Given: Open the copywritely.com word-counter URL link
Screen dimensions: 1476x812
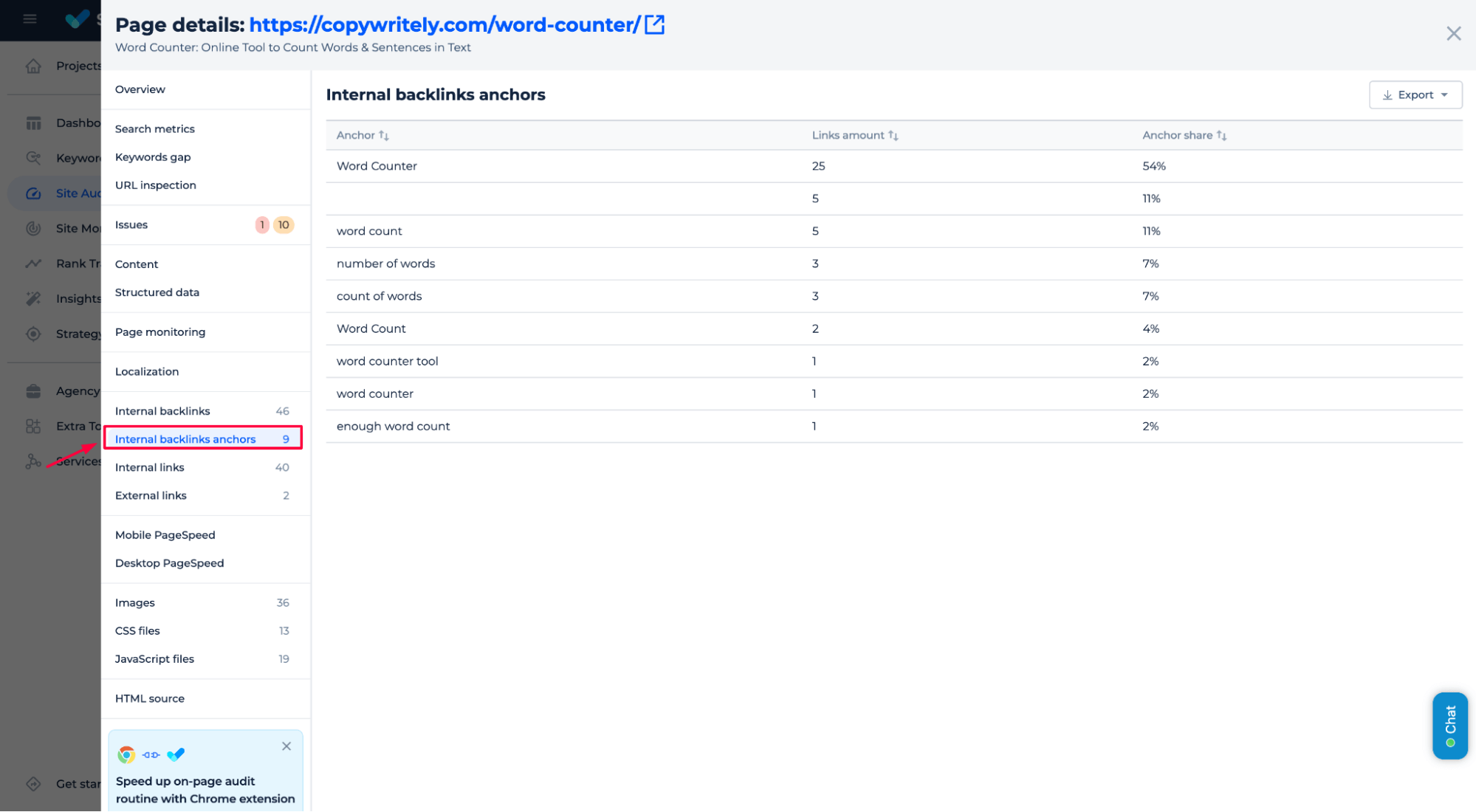Looking at the screenshot, I should click(x=444, y=24).
